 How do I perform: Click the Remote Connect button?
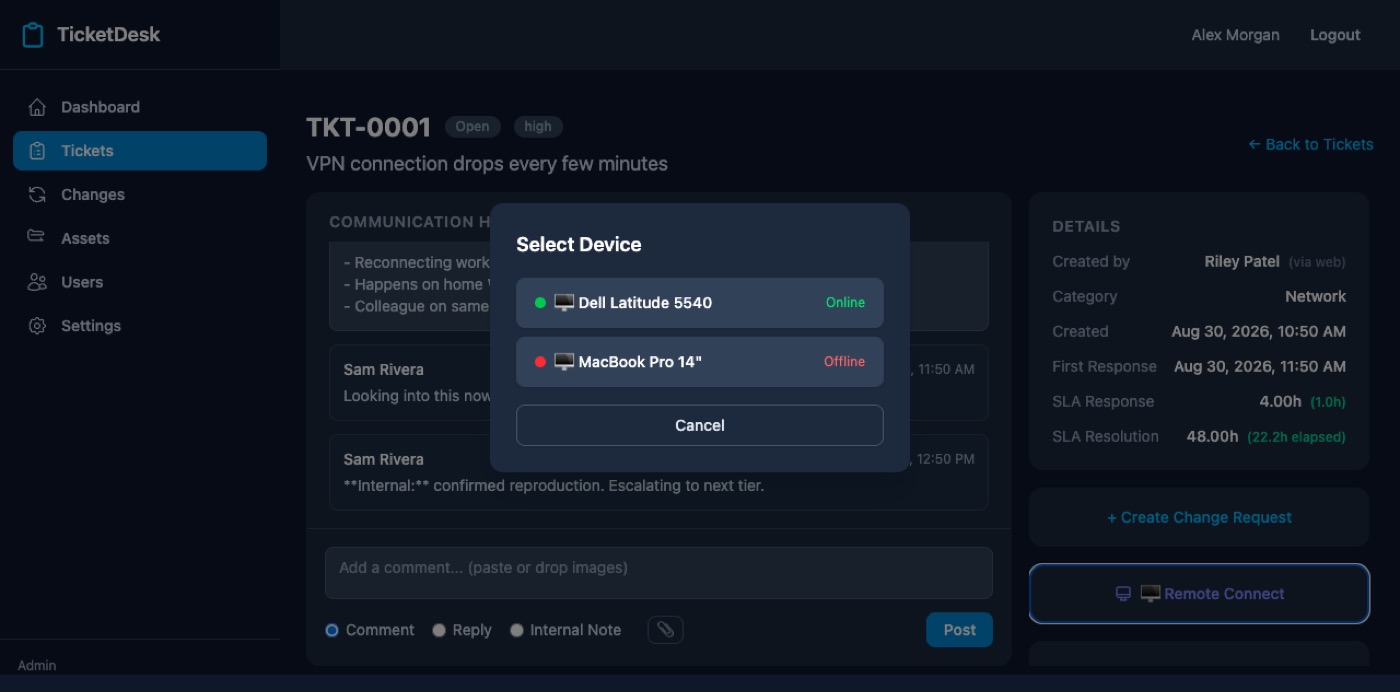(1199, 594)
